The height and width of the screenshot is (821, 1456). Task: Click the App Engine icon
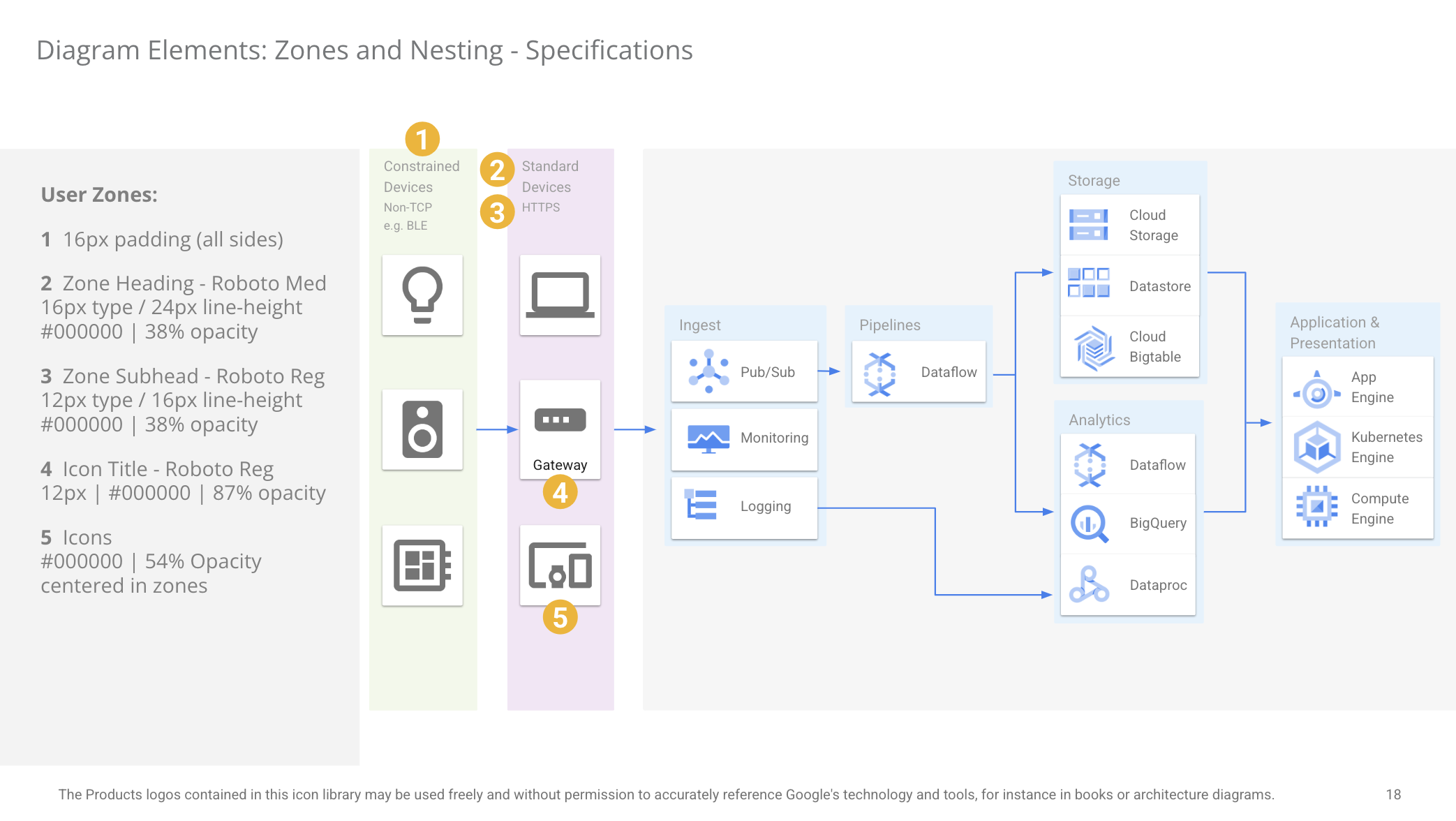[1316, 390]
